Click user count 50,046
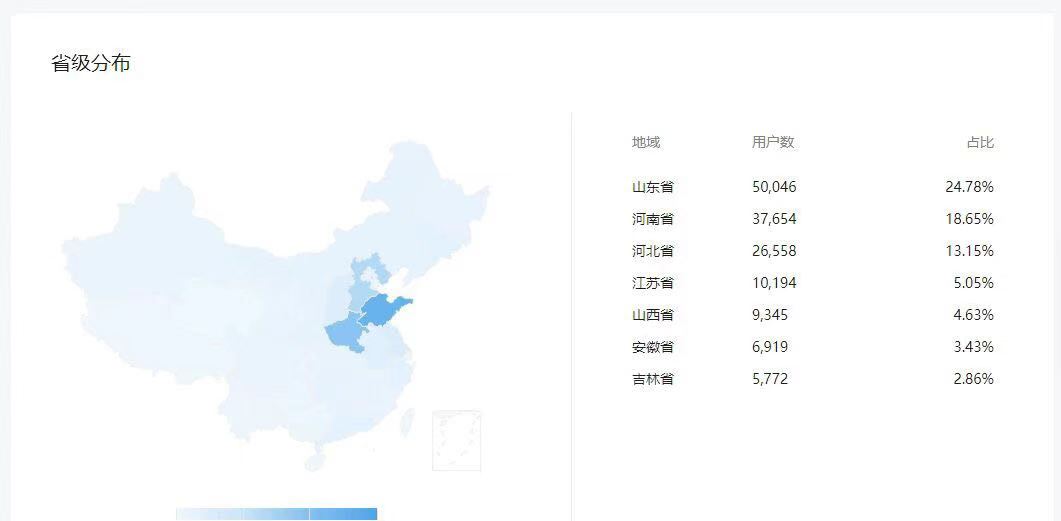Screen dimensions: 1061x521 774,187
